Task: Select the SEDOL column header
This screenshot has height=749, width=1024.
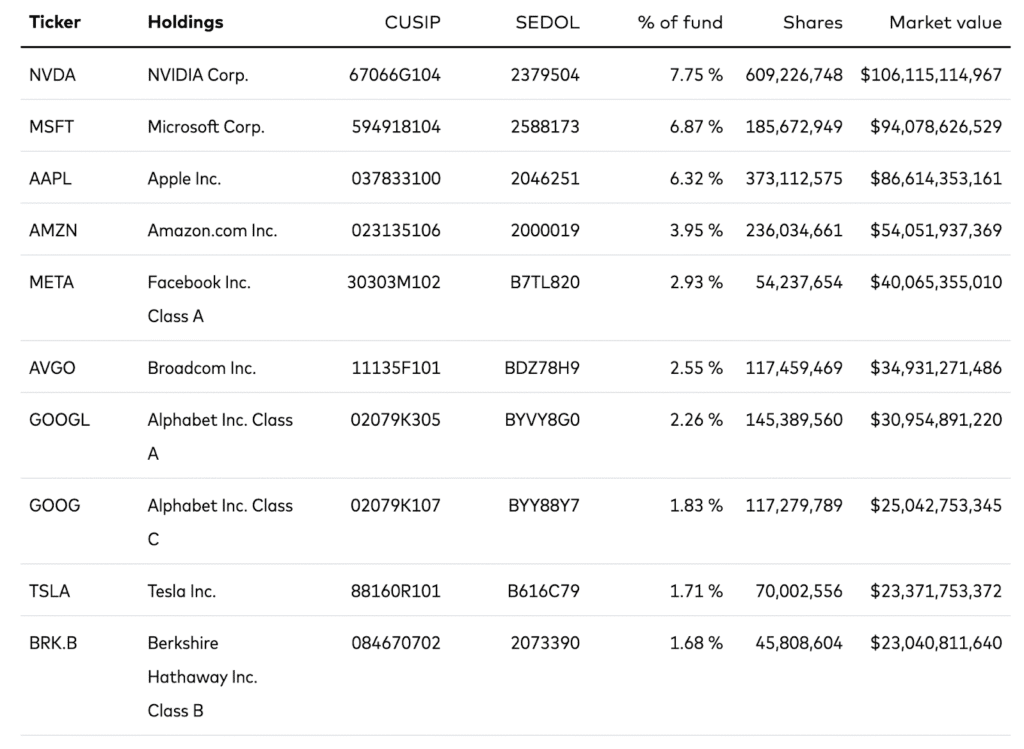Action: [x=547, y=22]
